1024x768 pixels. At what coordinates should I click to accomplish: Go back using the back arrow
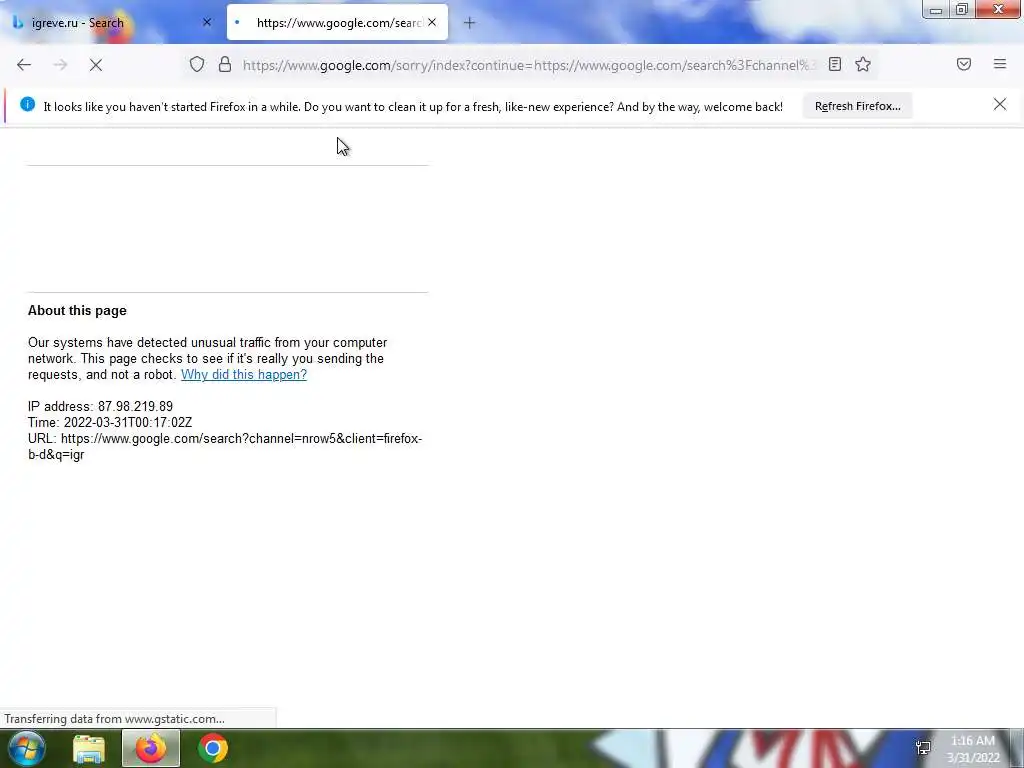(x=24, y=65)
